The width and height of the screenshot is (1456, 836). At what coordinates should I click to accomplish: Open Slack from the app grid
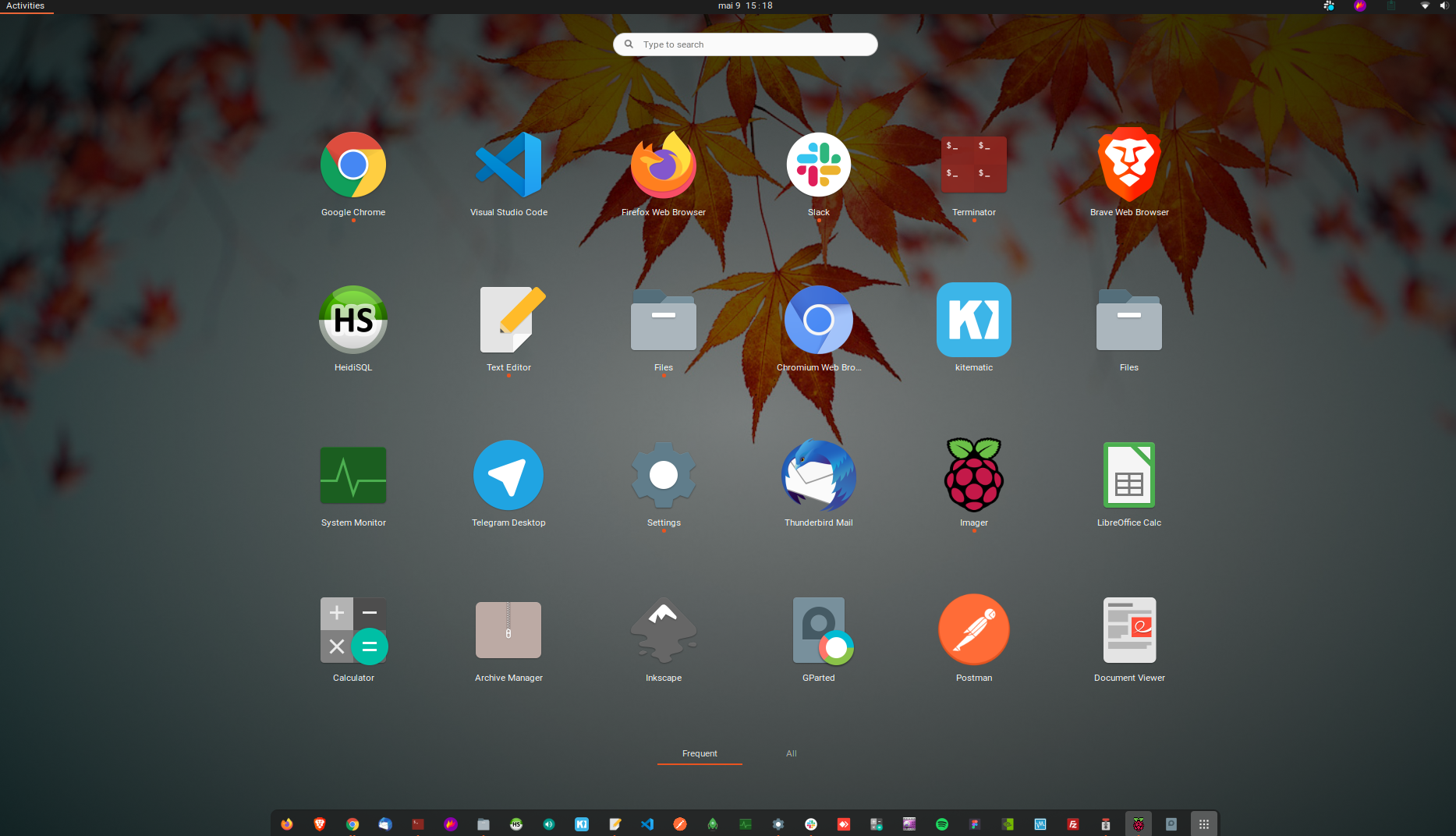(819, 165)
